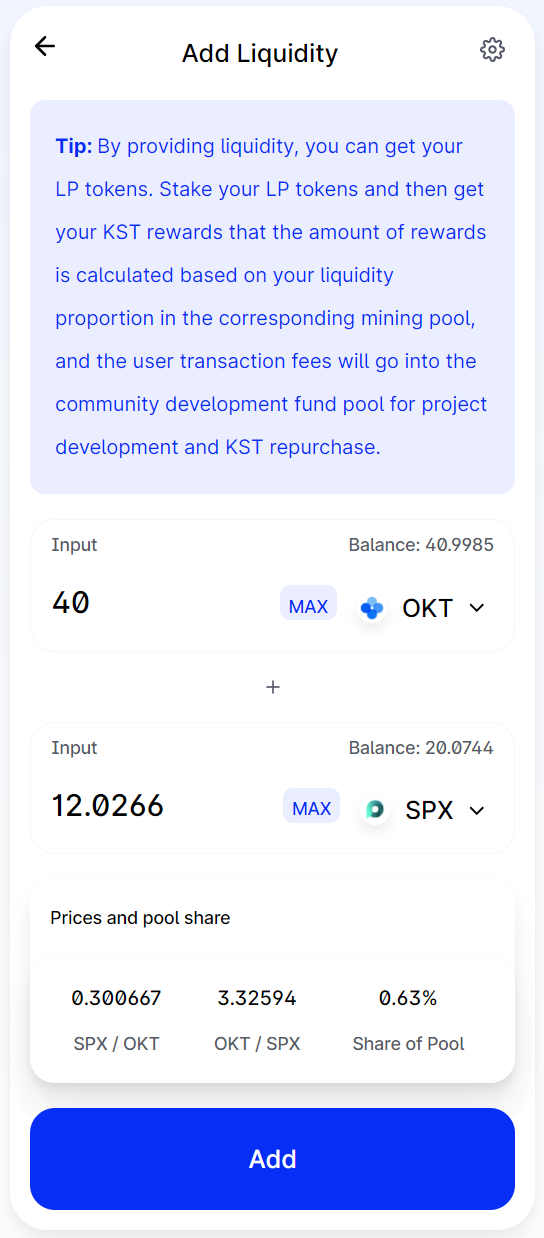Select the OKT token label

[x=428, y=608]
